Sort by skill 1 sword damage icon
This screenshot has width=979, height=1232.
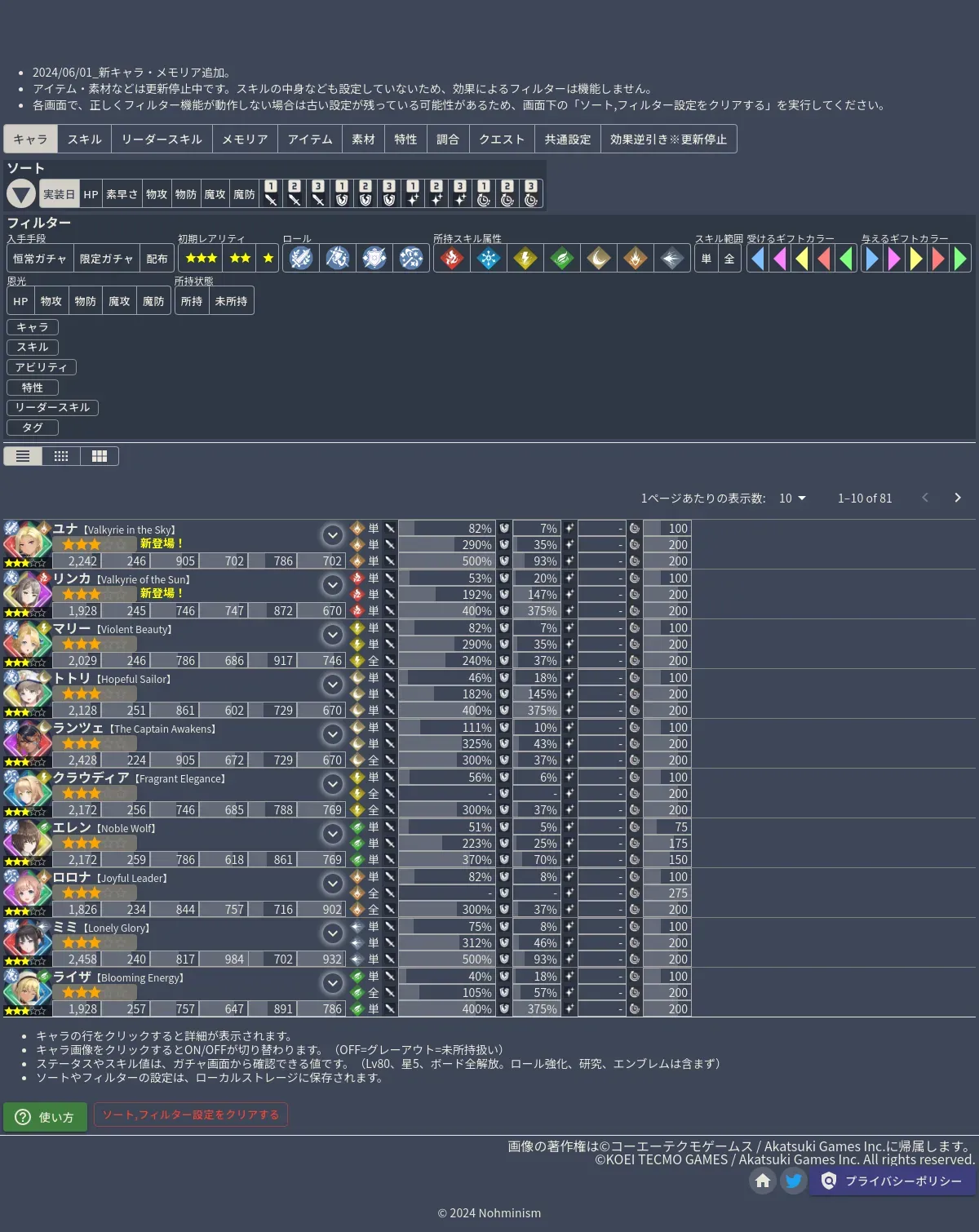point(272,194)
